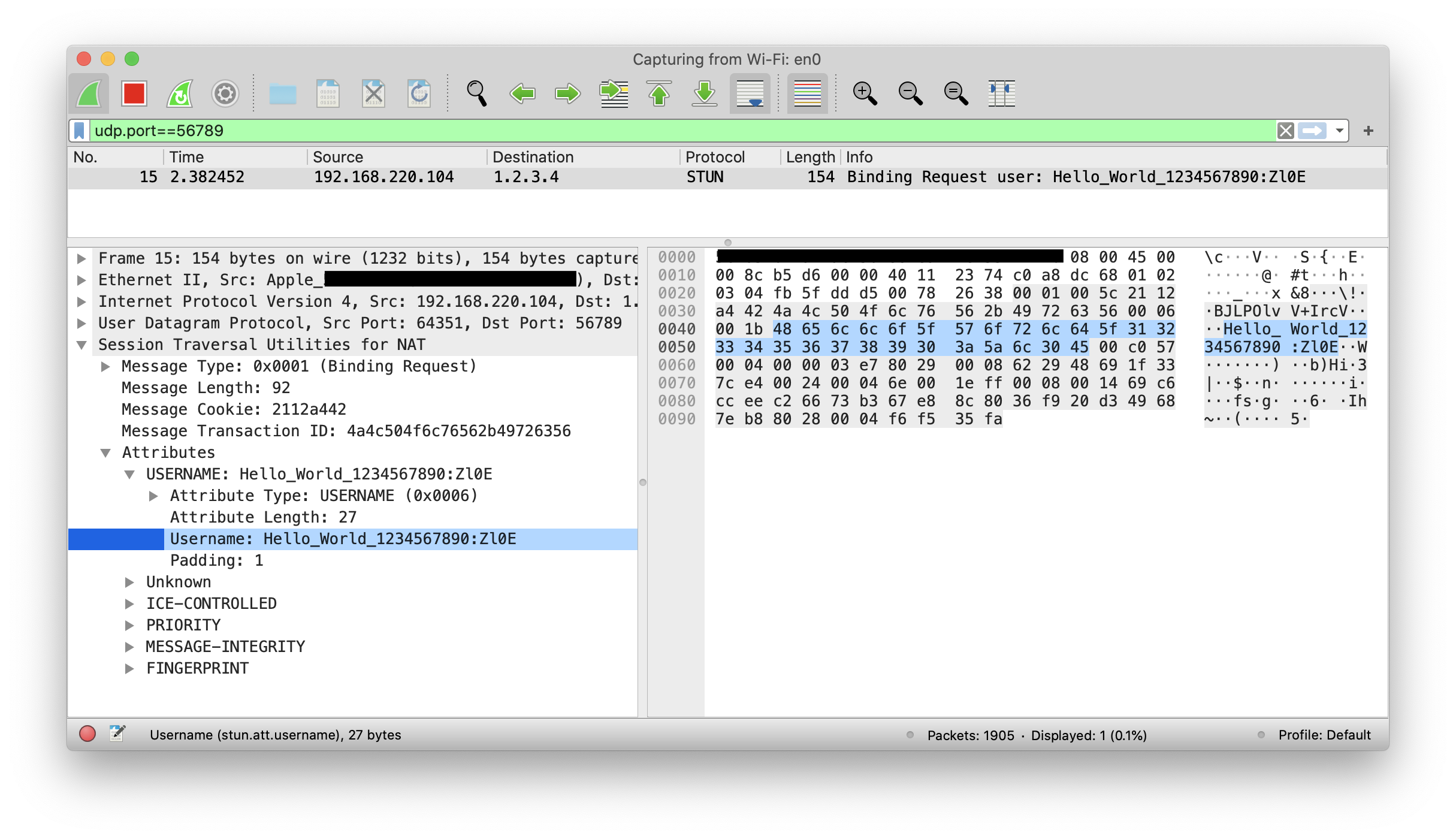Open capture options gear icon
This screenshot has height=839, width=1456.
225,93
